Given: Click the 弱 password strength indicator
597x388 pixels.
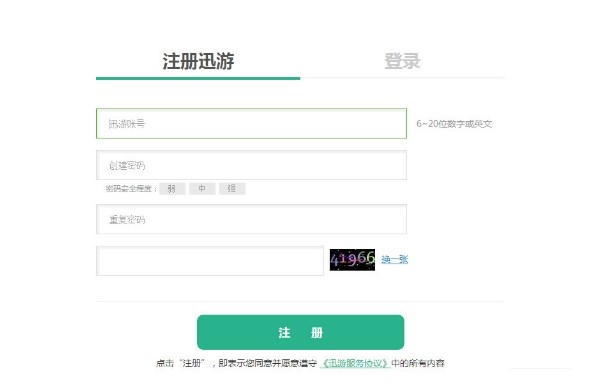Looking at the screenshot, I should [x=172, y=188].
